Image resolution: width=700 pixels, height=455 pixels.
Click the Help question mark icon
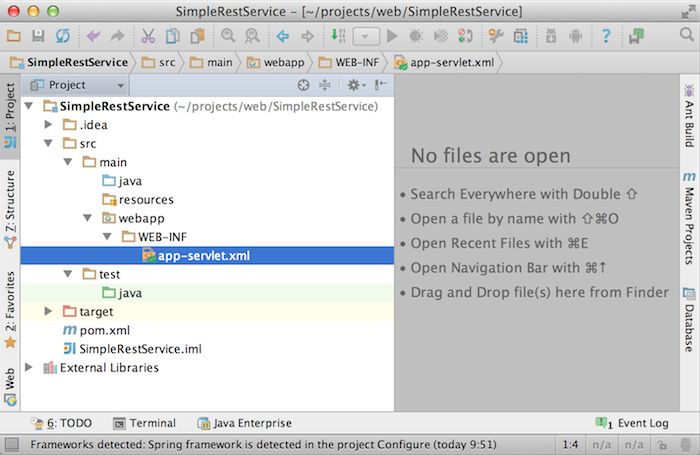pos(606,36)
